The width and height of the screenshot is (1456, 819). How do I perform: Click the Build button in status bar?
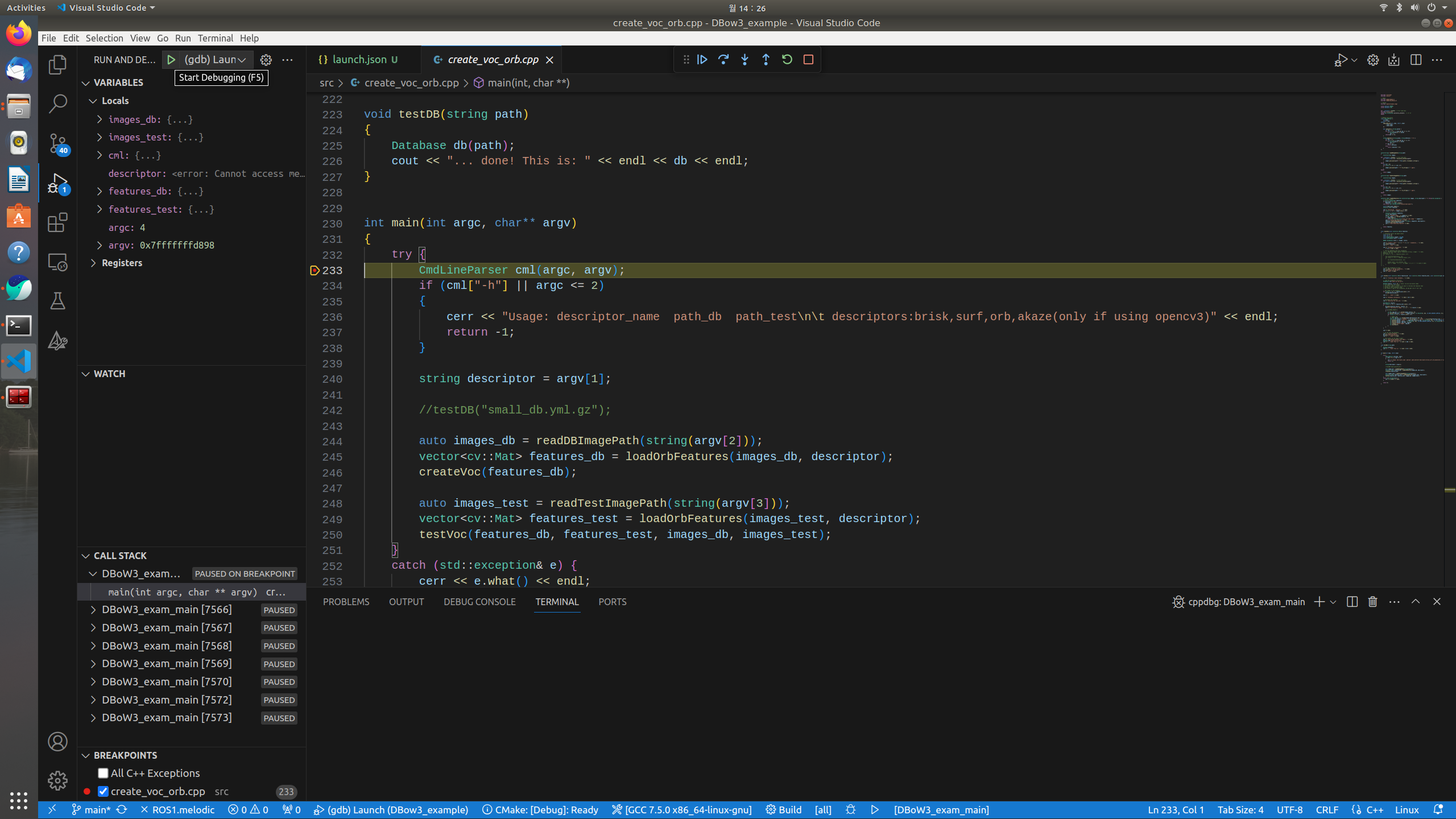coord(784,810)
